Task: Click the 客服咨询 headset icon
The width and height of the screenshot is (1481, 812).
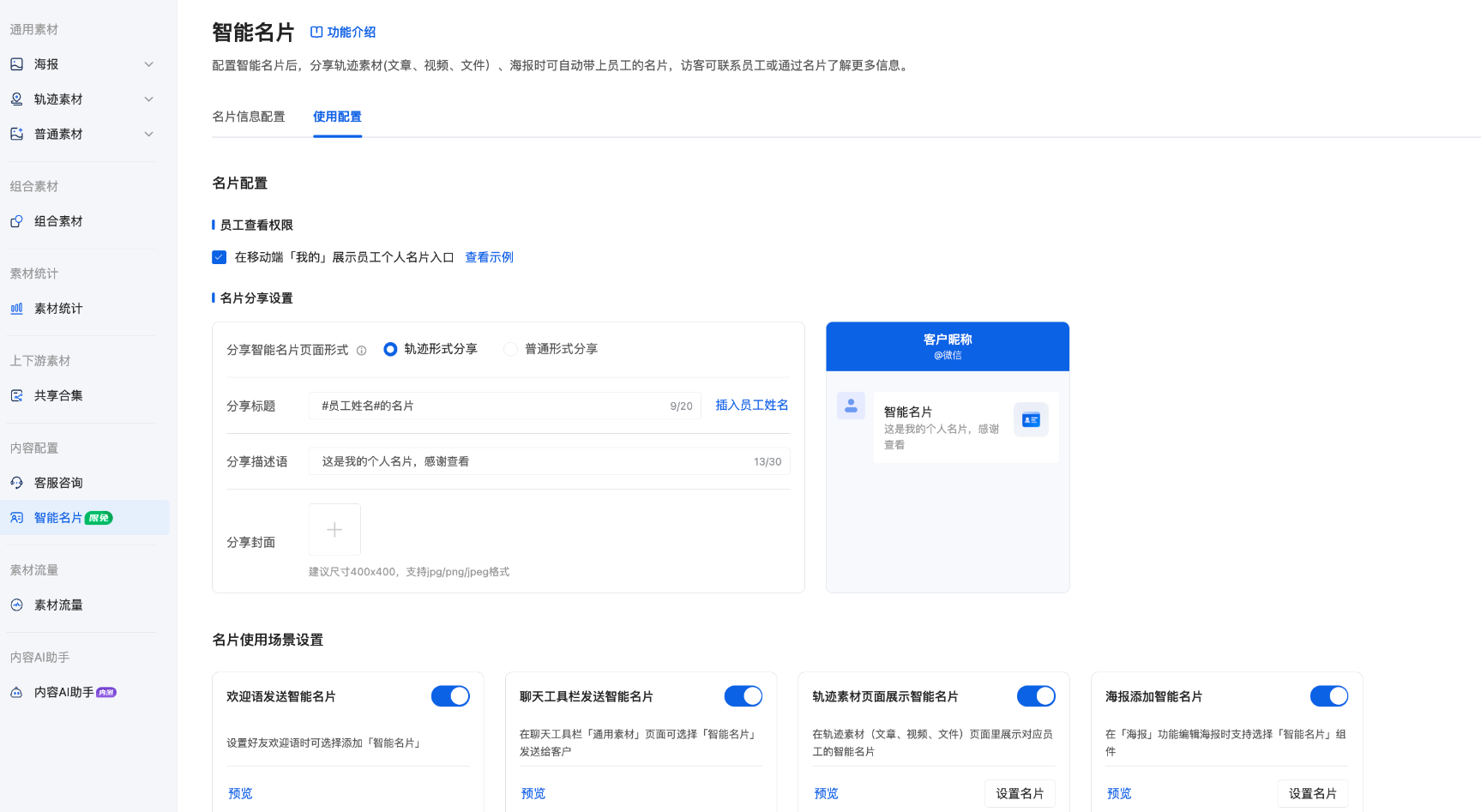Action: pos(16,483)
